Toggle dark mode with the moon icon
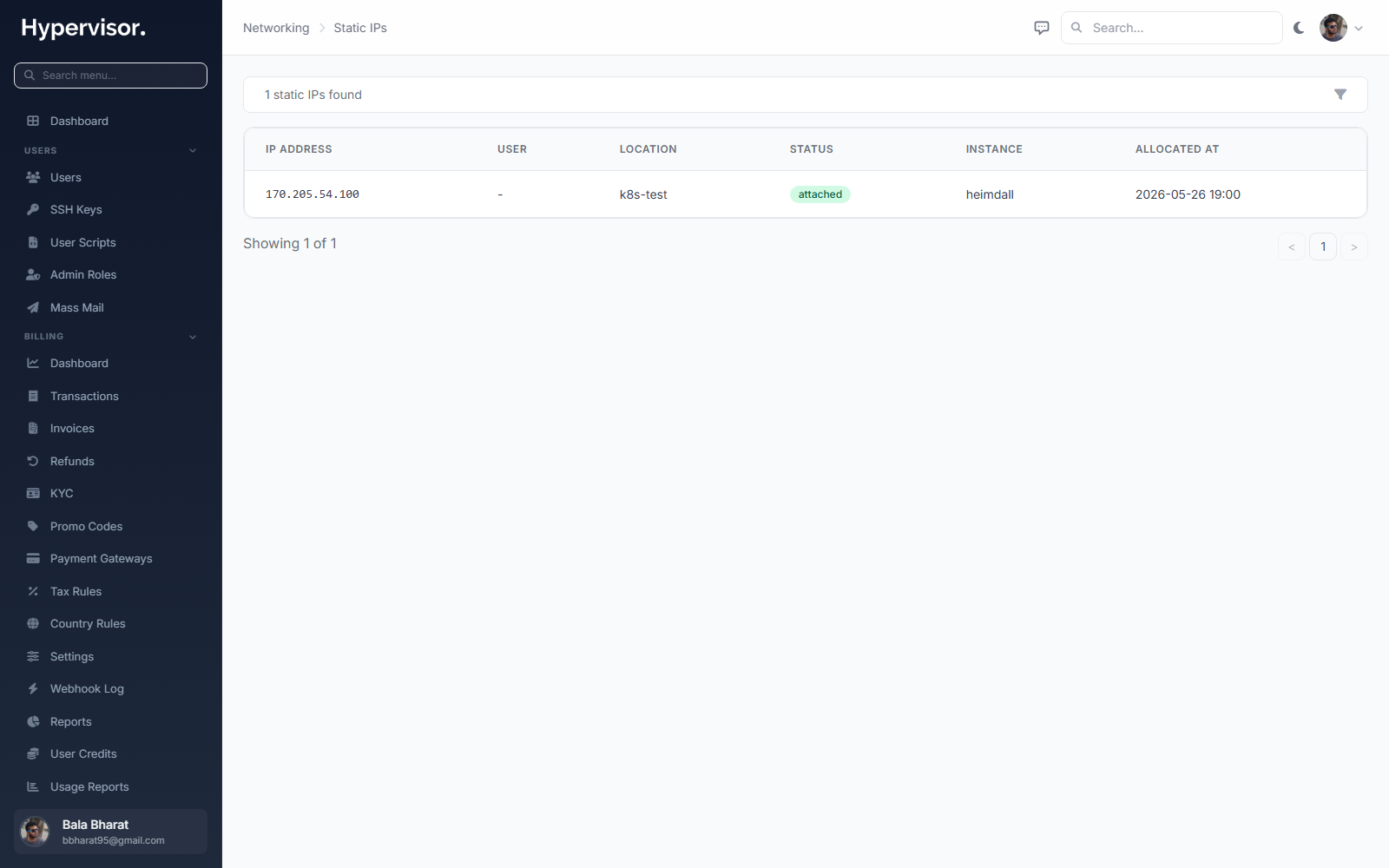Viewport: 1389px width, 868px height. tap(1299, 28)
